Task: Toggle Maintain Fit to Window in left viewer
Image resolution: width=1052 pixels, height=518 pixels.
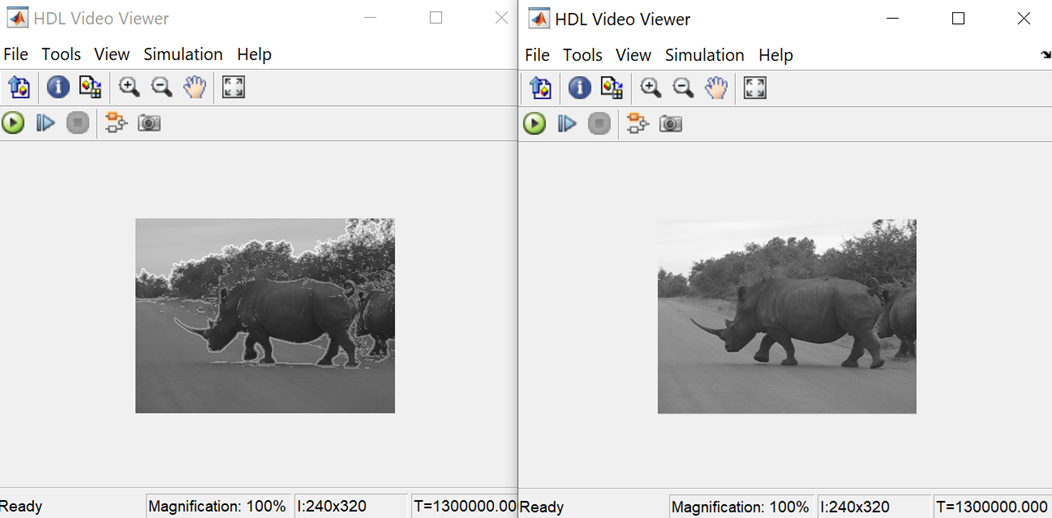Action: click(233, 88)
